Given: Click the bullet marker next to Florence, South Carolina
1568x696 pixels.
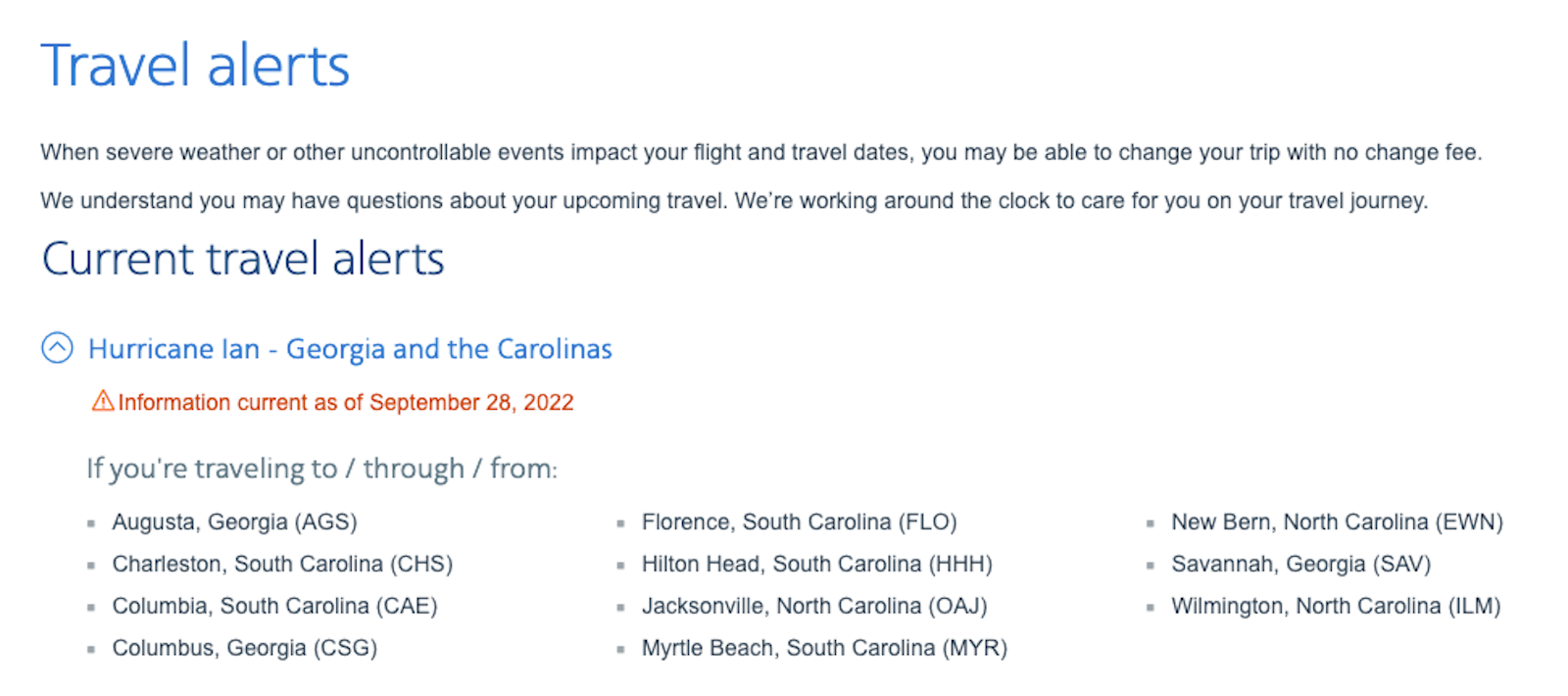Looking at the screenshot, I should coord(623,522).
